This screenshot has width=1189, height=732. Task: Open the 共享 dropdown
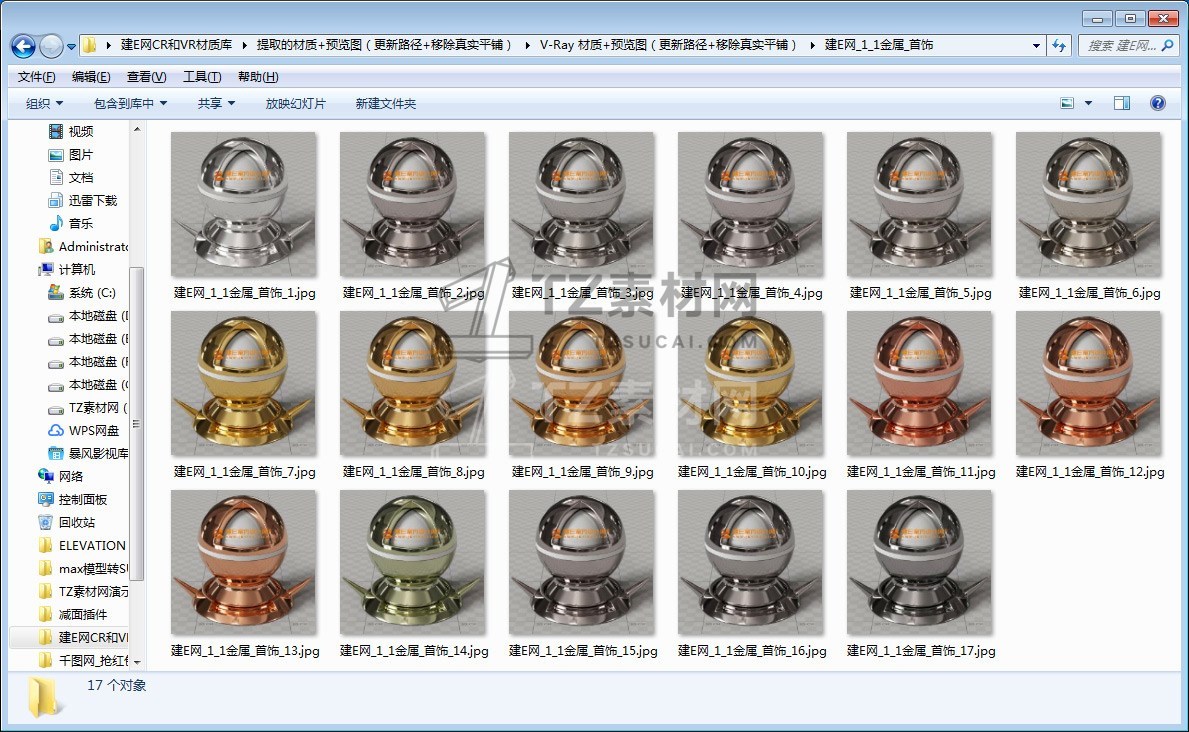tap(216, 103)
